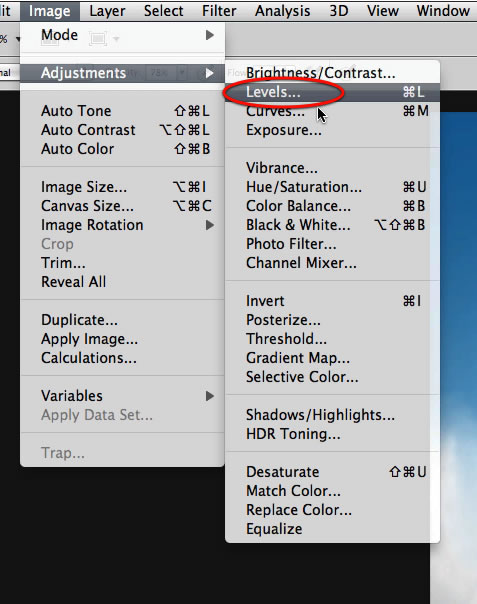Open Apply Image dialog

(123, 339)
